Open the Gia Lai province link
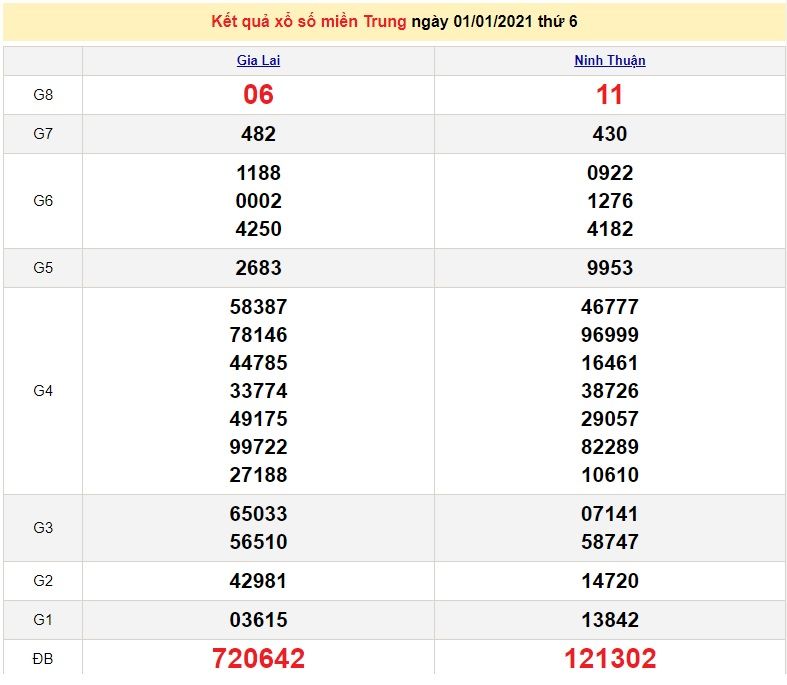The height and width of the screenshot is (685, 787). [258, 61]
